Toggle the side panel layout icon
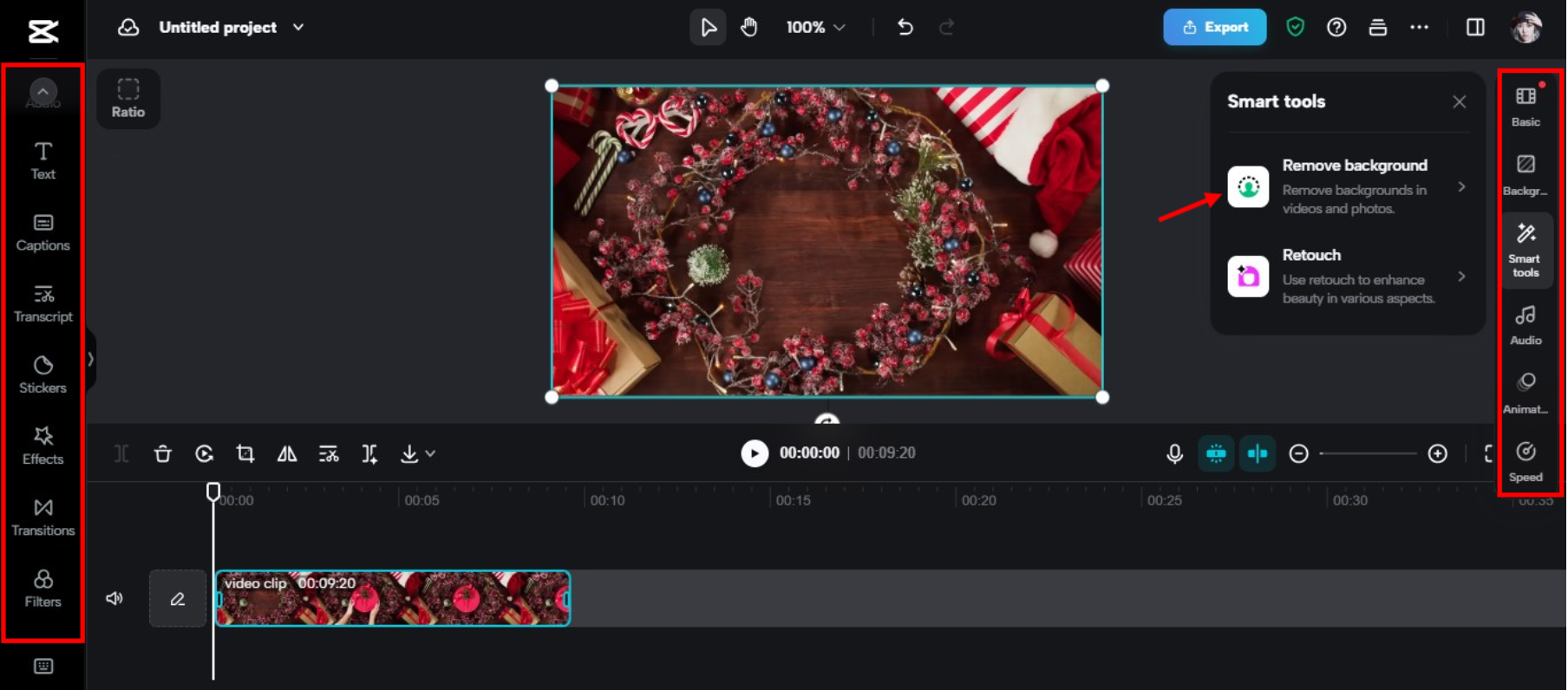The height and width of the screenshot is (690, 1568). pos(1475,28)
